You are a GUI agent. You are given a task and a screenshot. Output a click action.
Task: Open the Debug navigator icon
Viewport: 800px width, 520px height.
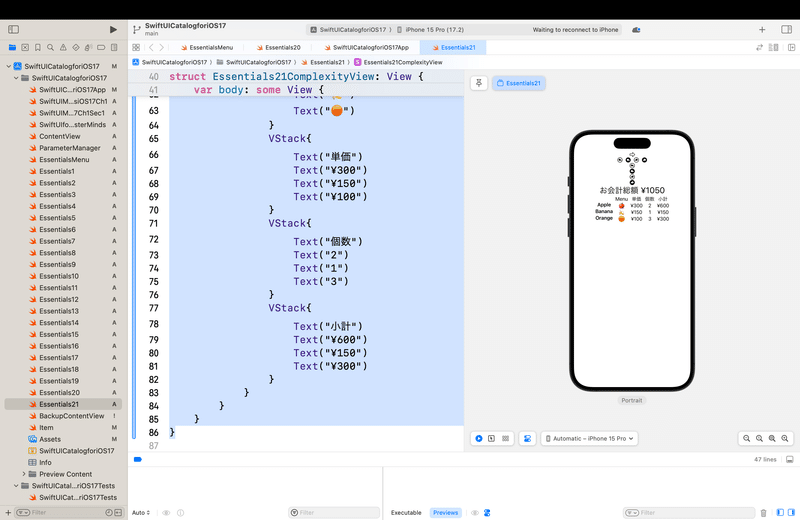[x=88, y=47]
